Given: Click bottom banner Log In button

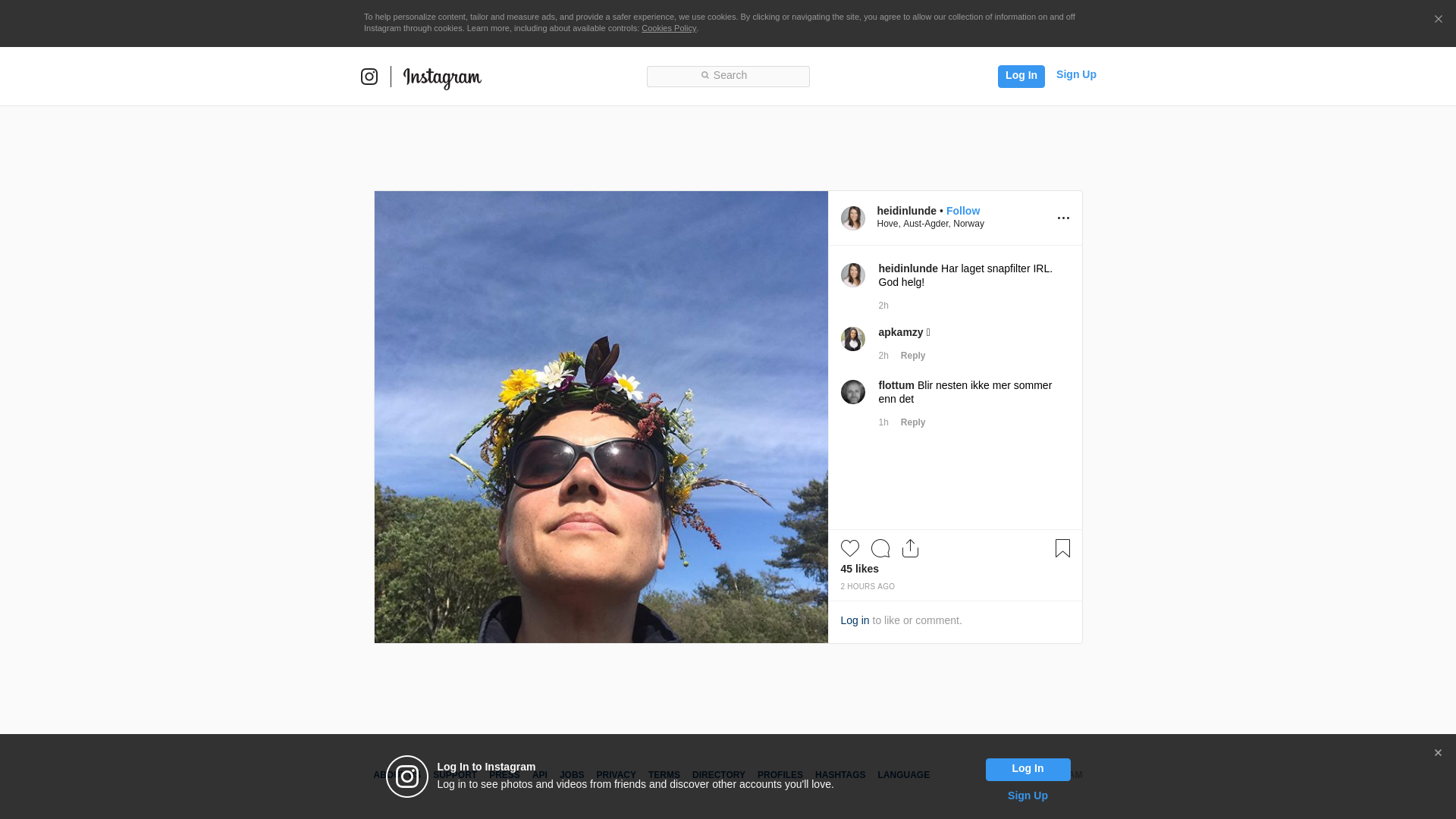Looking at the screenshot, I should tap(1028, 770).
